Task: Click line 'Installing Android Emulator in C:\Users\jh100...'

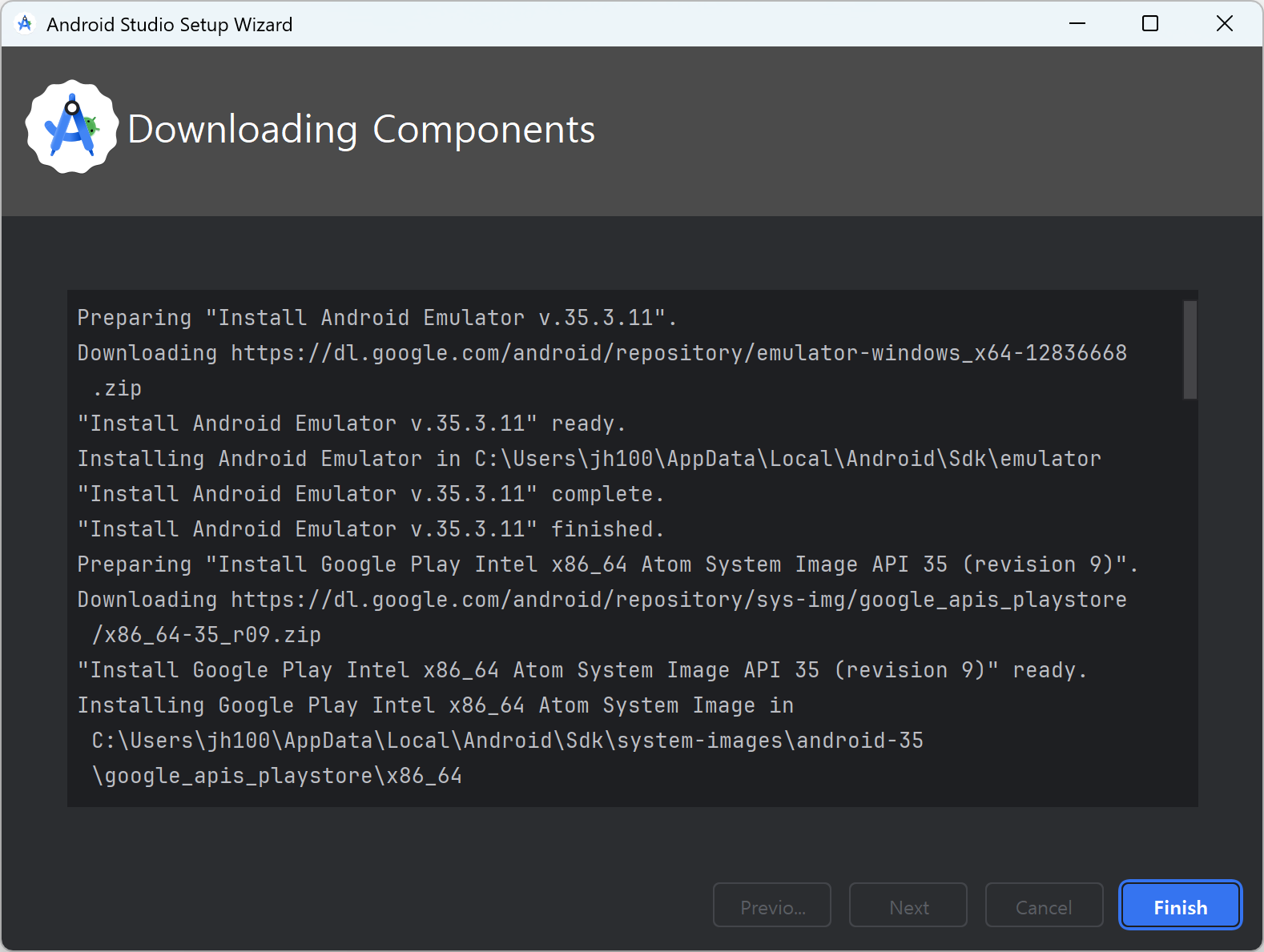Action: [x=590, y=459]
